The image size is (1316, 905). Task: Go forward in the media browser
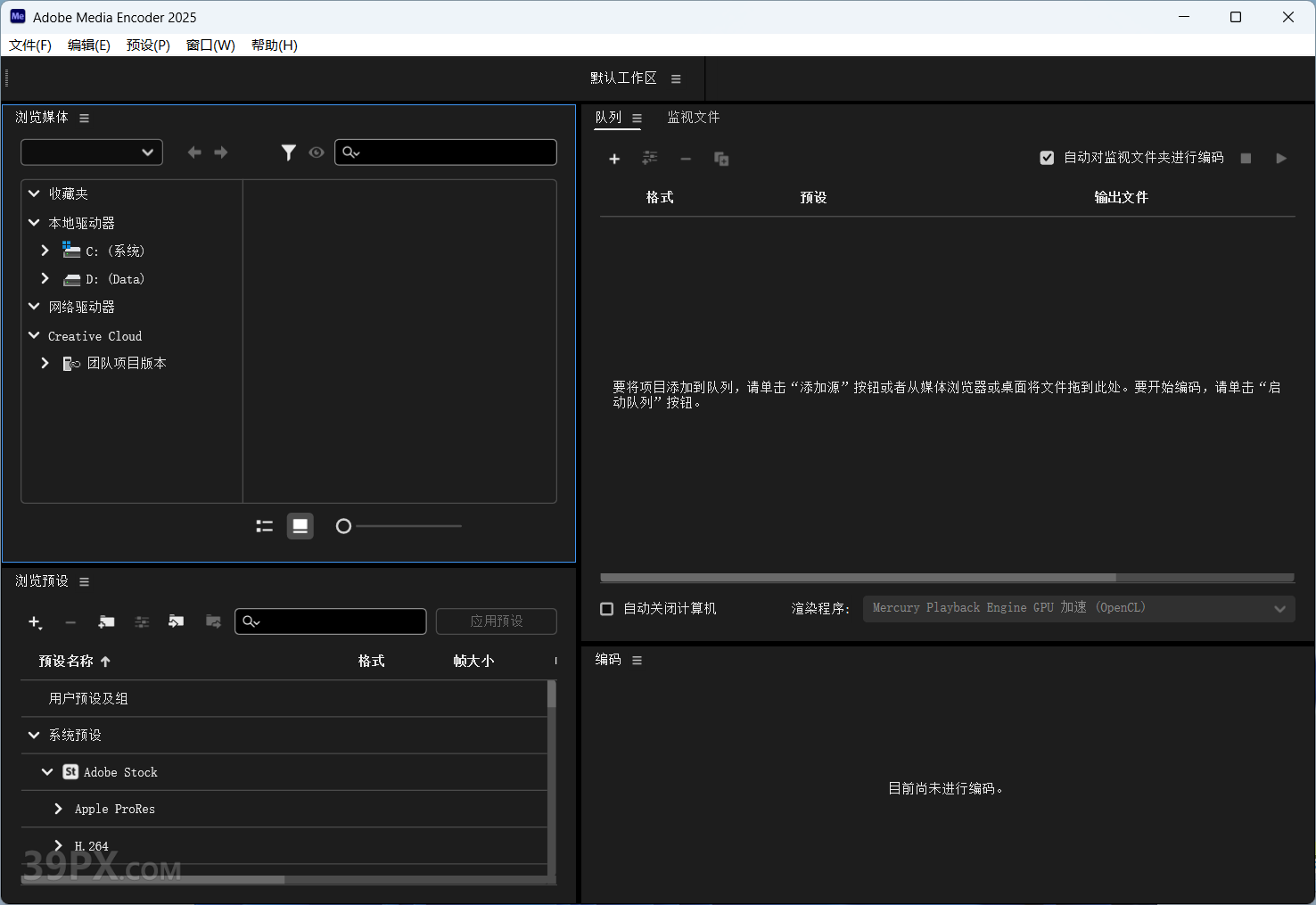[x=221, y=152]
